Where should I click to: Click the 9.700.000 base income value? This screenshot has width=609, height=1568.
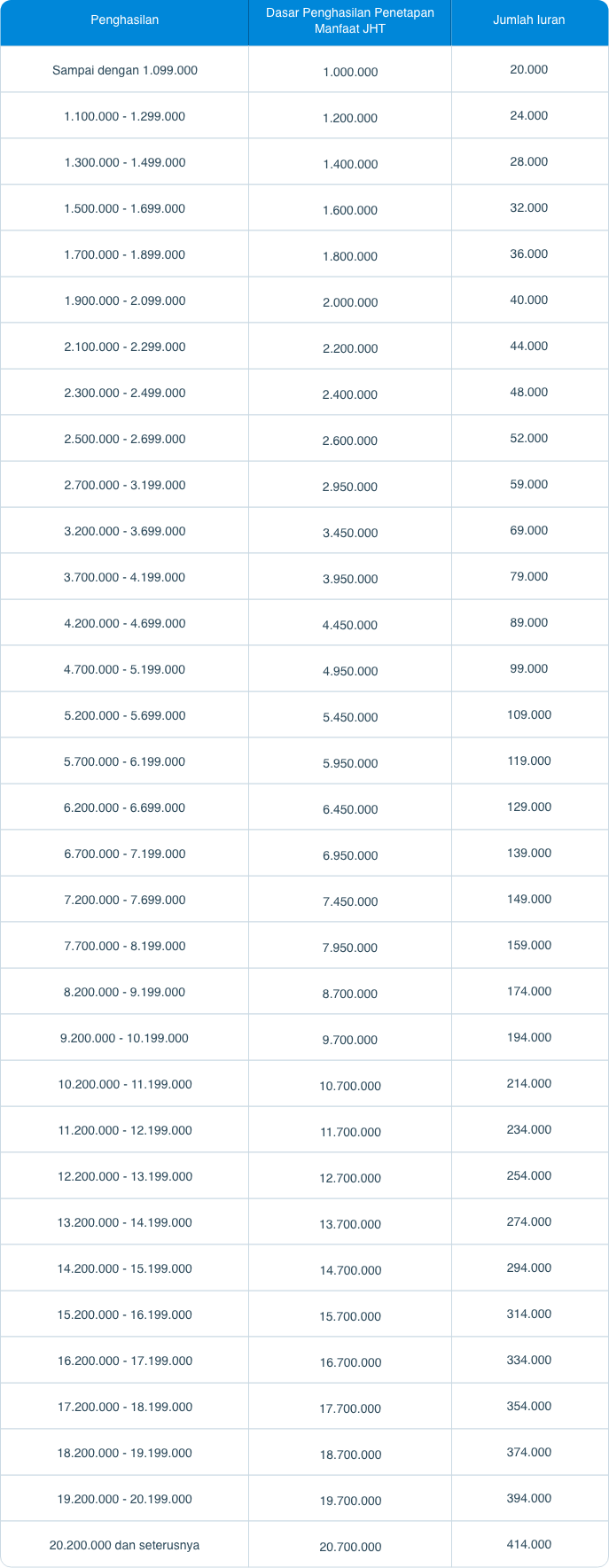(x=350, y=1040)
